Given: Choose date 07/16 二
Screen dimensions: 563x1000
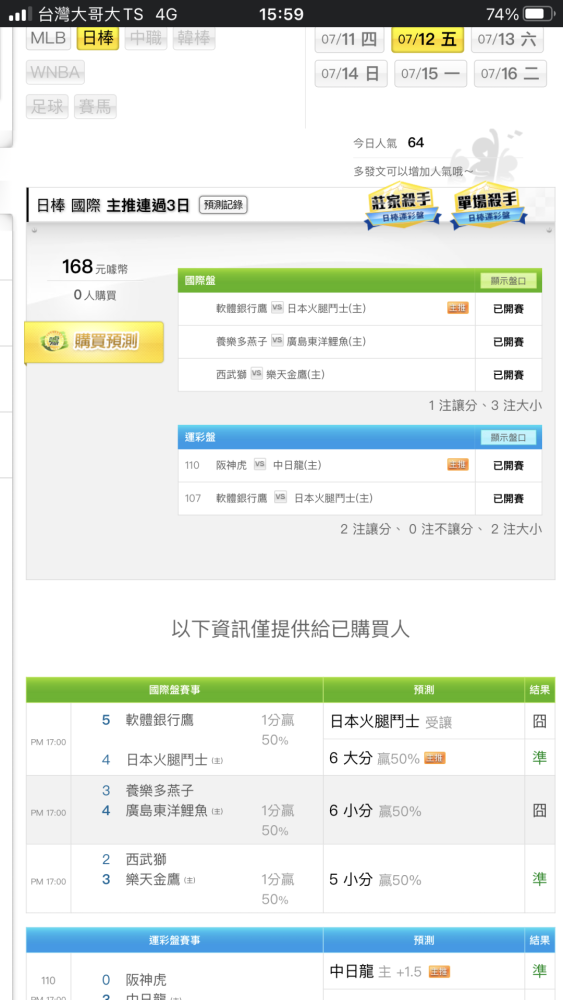Looking at the screenshot, I should point(510,73).
